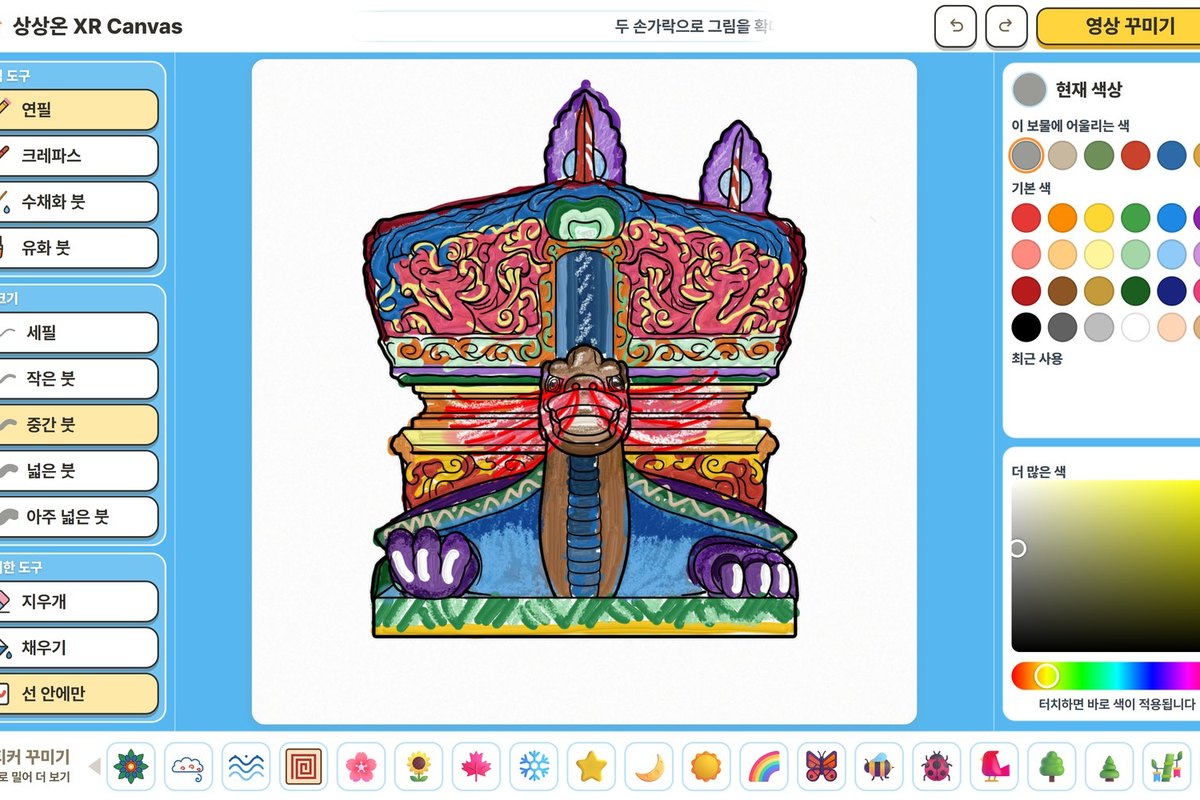Select the 아주 넓은 붓 brush size
The width and height of the screenshot is (1200, 800).
click(77, 517)
